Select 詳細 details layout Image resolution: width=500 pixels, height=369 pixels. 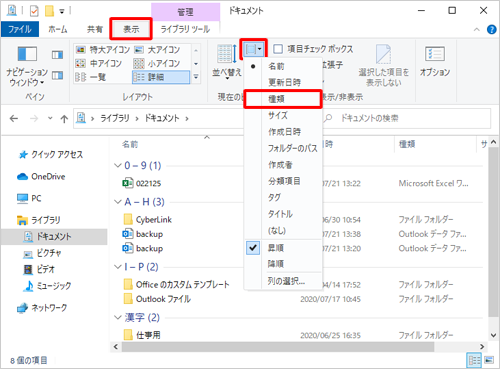(x=161, y=77)
